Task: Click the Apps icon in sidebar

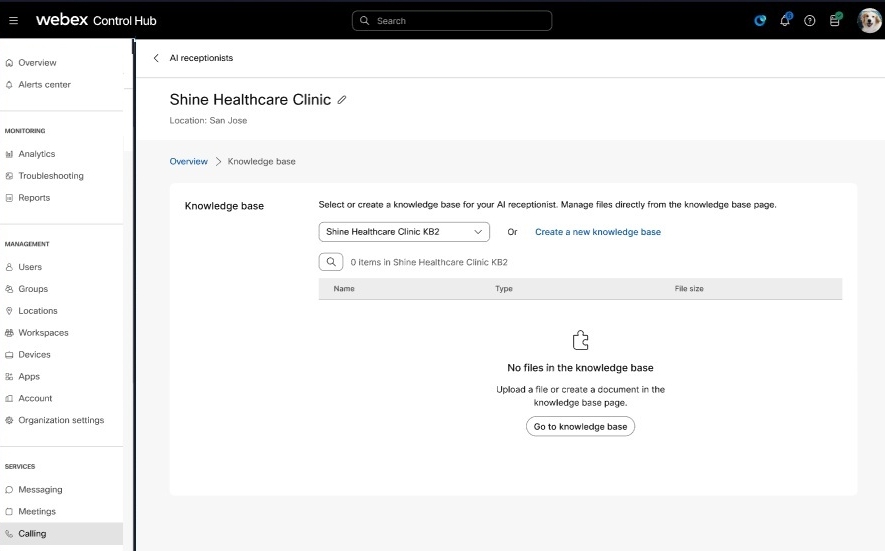Action: [9, 377]
